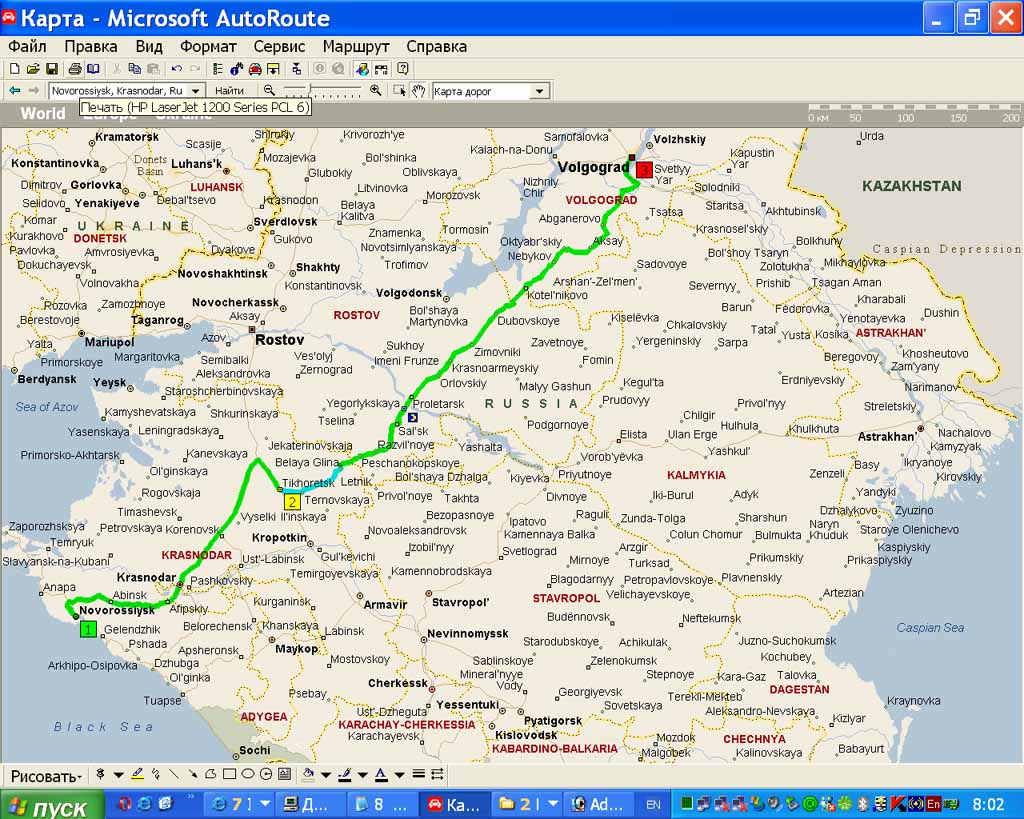The height and width of the screenshot is (819, 1024).
Task: Open a saved map file
Action: tap(33, 69)
